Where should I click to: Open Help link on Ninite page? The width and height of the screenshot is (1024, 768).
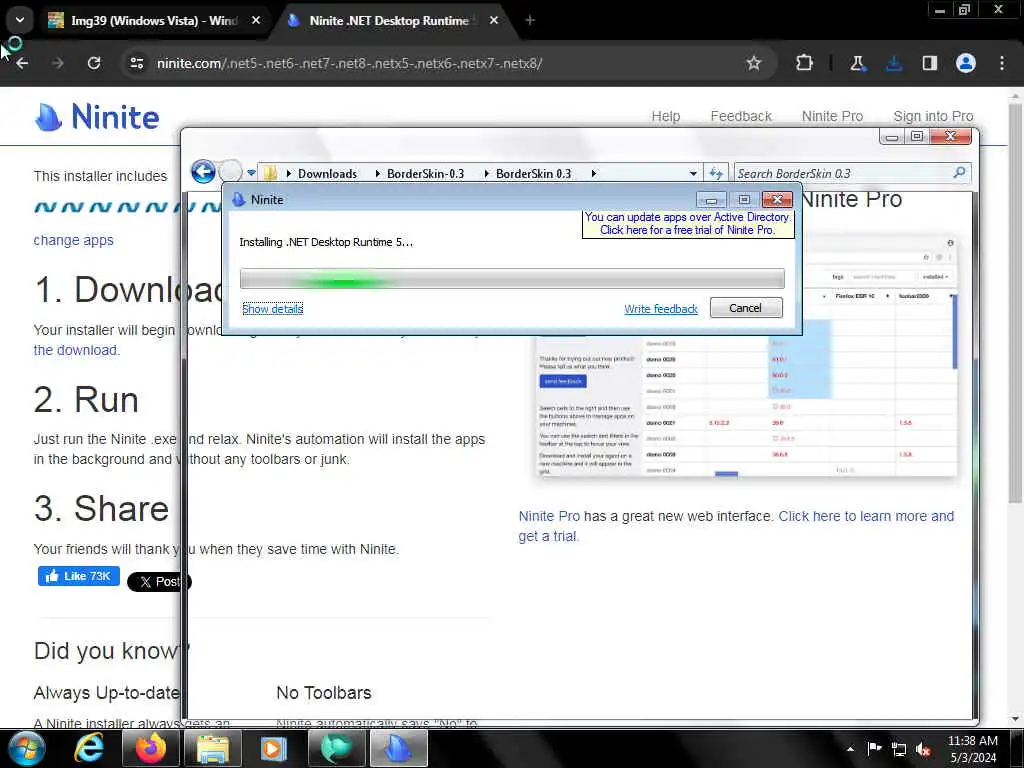pyautogui.click(x=665, y=116)
